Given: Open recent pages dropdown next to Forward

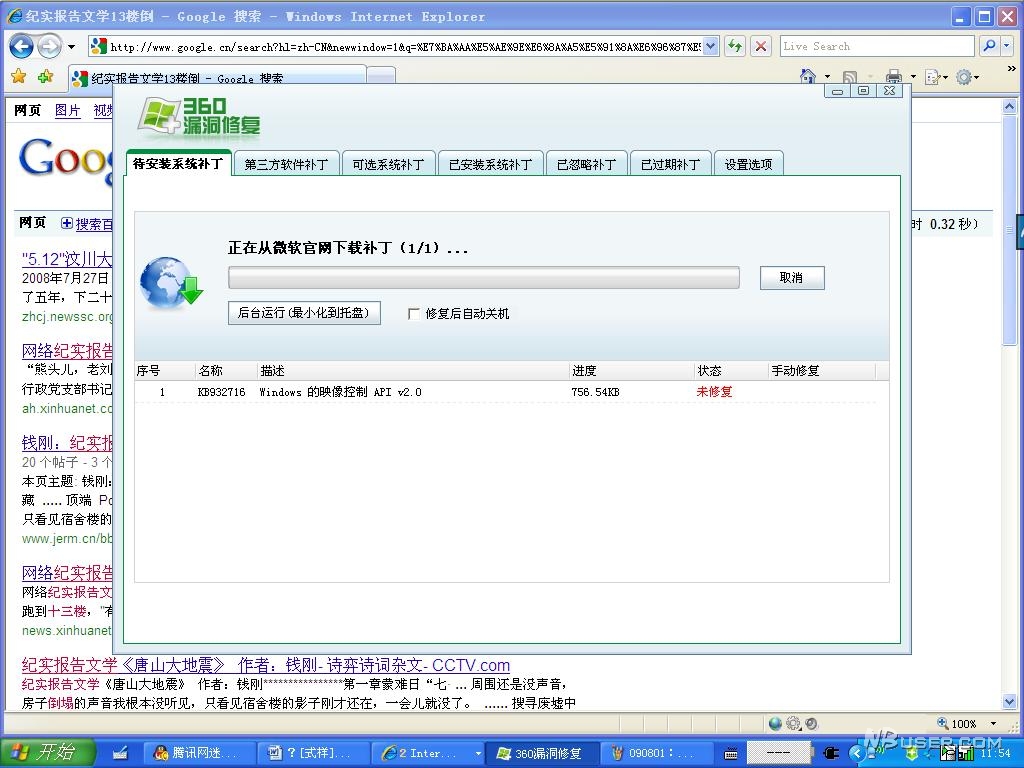Looking at the screenshot, I should point(71,47).
